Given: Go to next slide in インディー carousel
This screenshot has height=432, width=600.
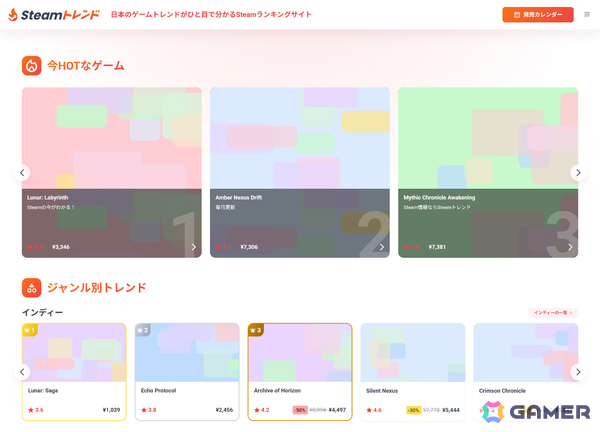Looking at the screenshot, I should pos(578,372).
